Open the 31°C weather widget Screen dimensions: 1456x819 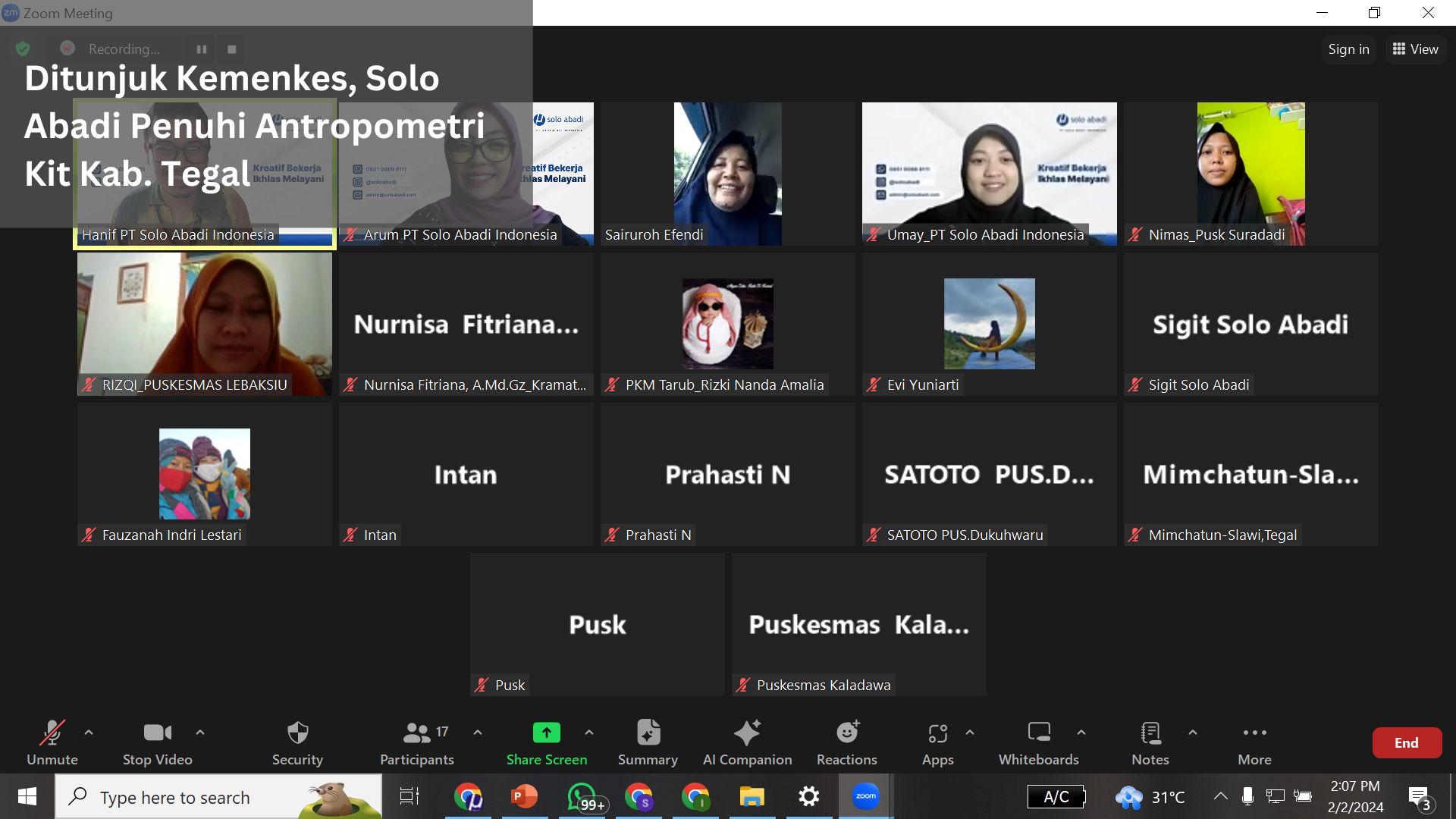coord(1150,797)
